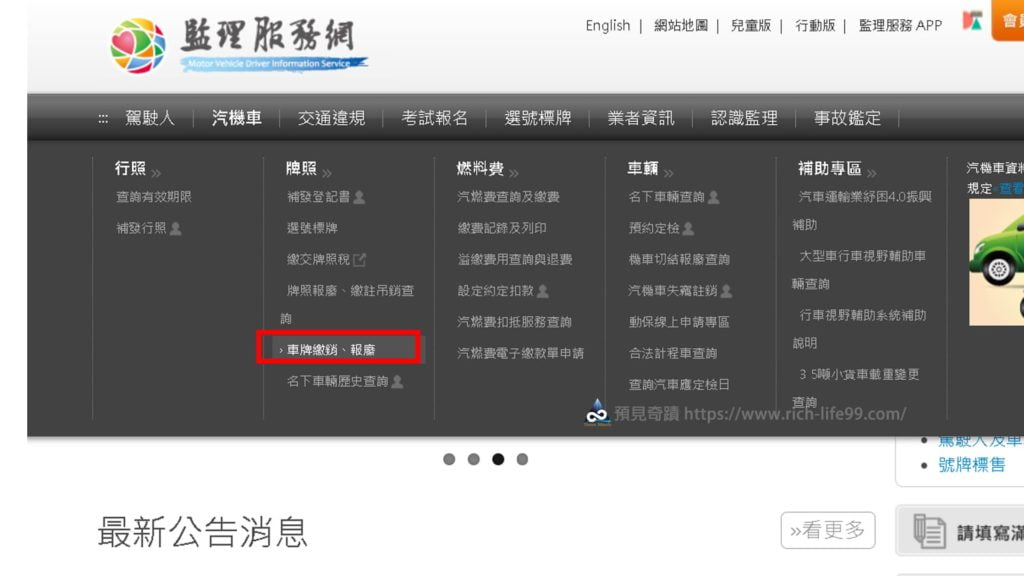Click the person icon next to 補發行照
1024x576 pixels.
176,229
